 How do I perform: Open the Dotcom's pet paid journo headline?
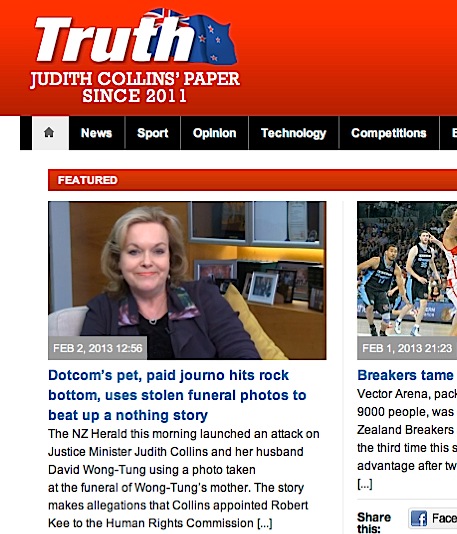(177, 395)
